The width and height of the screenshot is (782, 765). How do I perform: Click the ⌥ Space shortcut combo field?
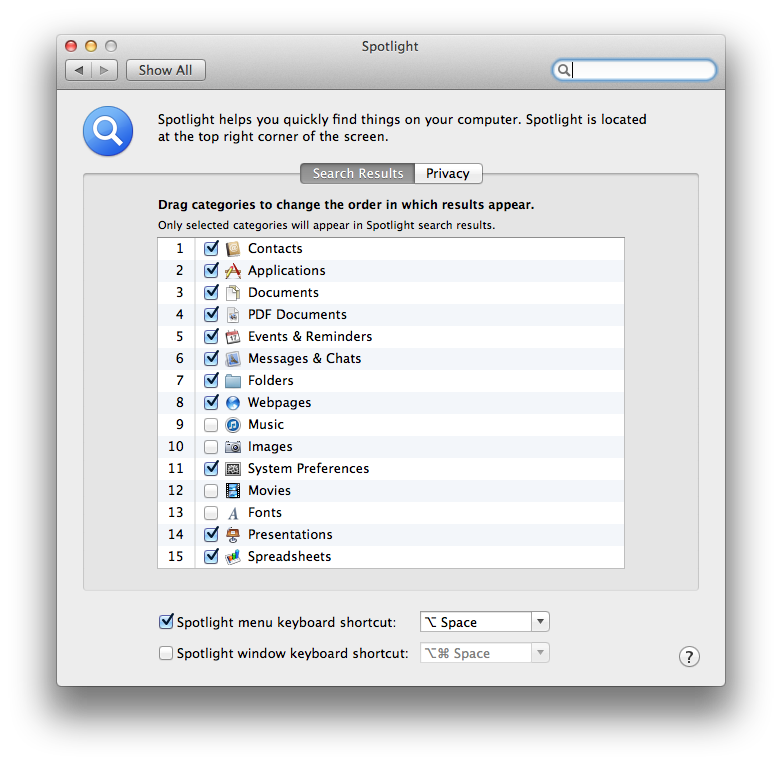click(476, 622)
